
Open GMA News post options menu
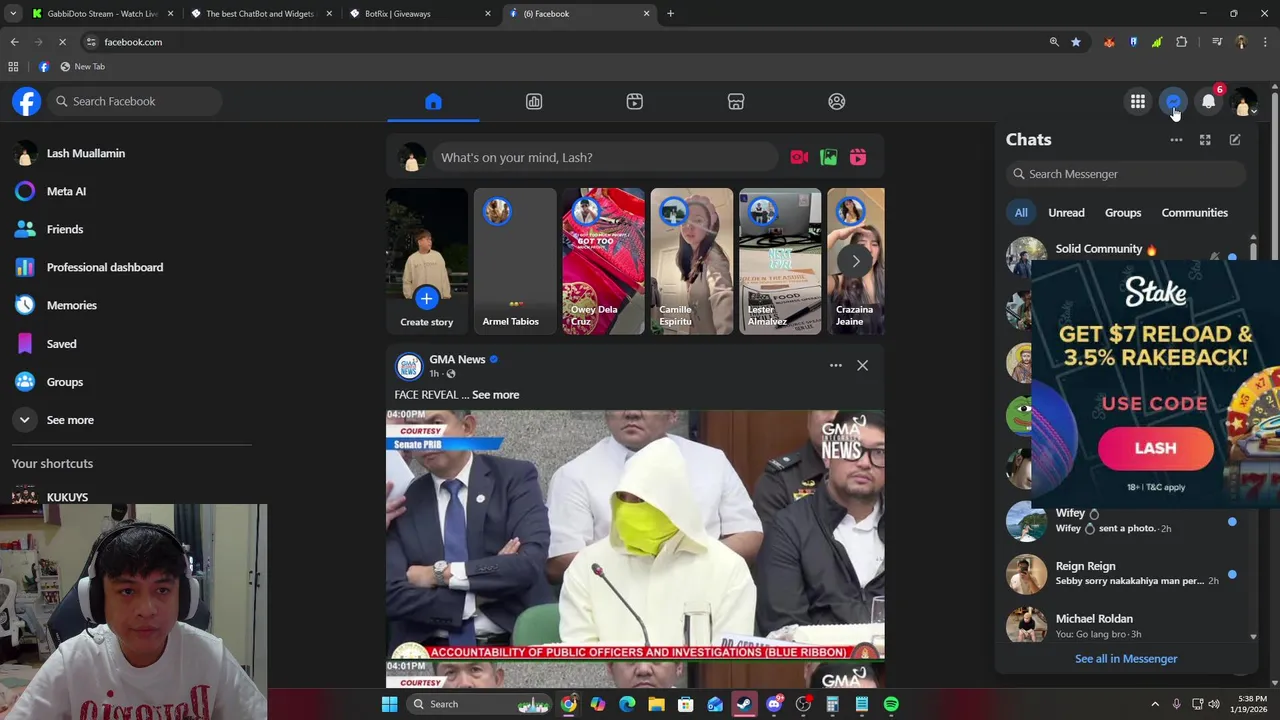[x=835, y=366]
